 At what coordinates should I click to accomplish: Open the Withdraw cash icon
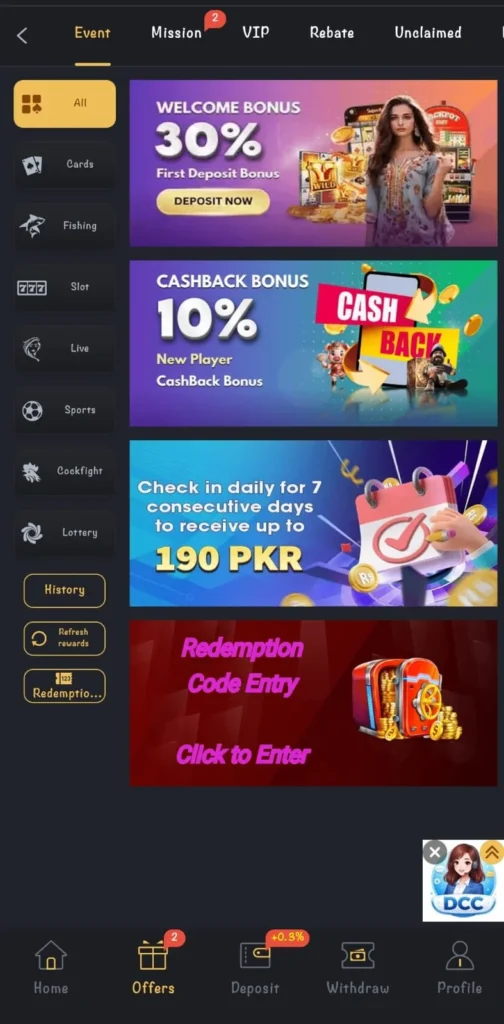point(358,955)
